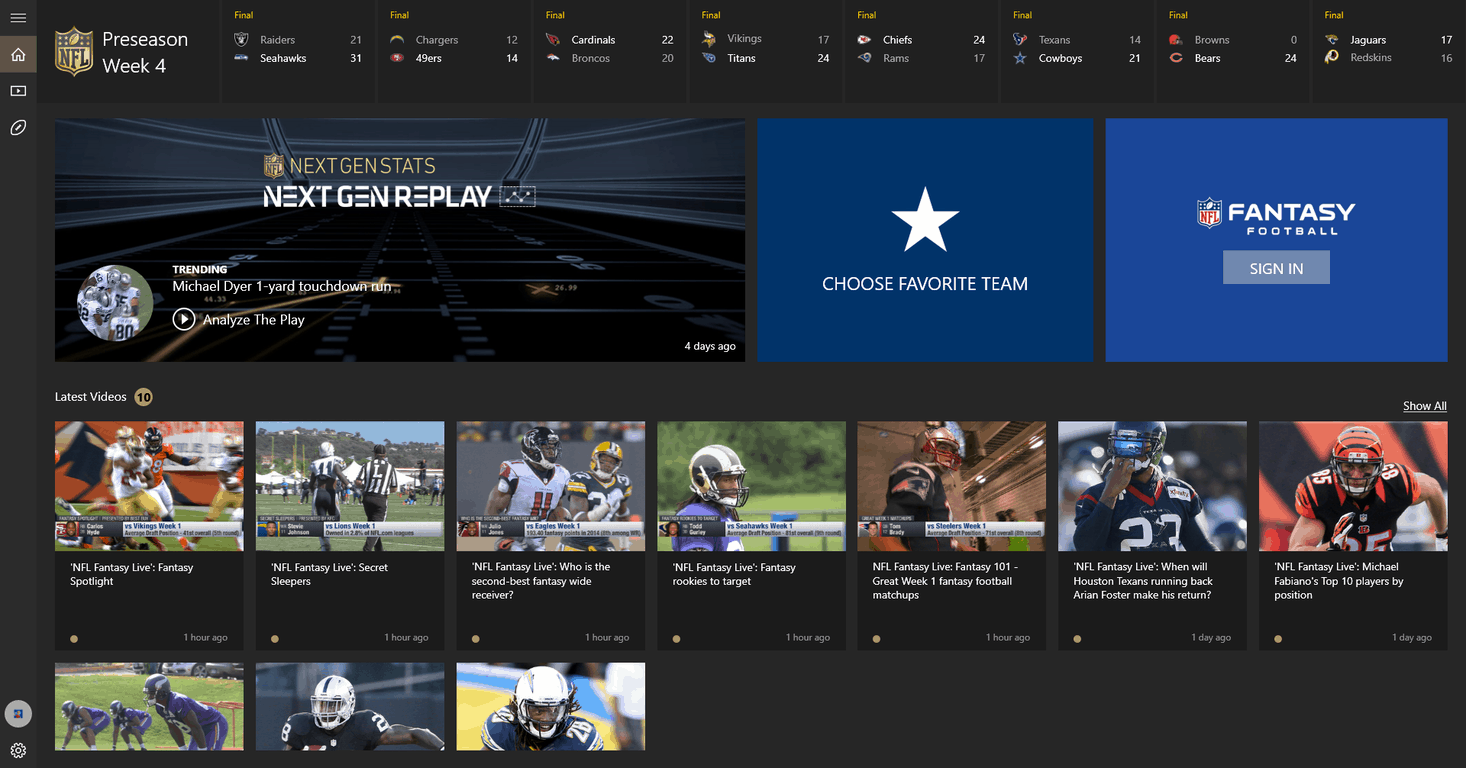Open the Next Gen Replay banner heading
Screen dimensions: 1466x768
pyautogui.click(x=377, y=196)
